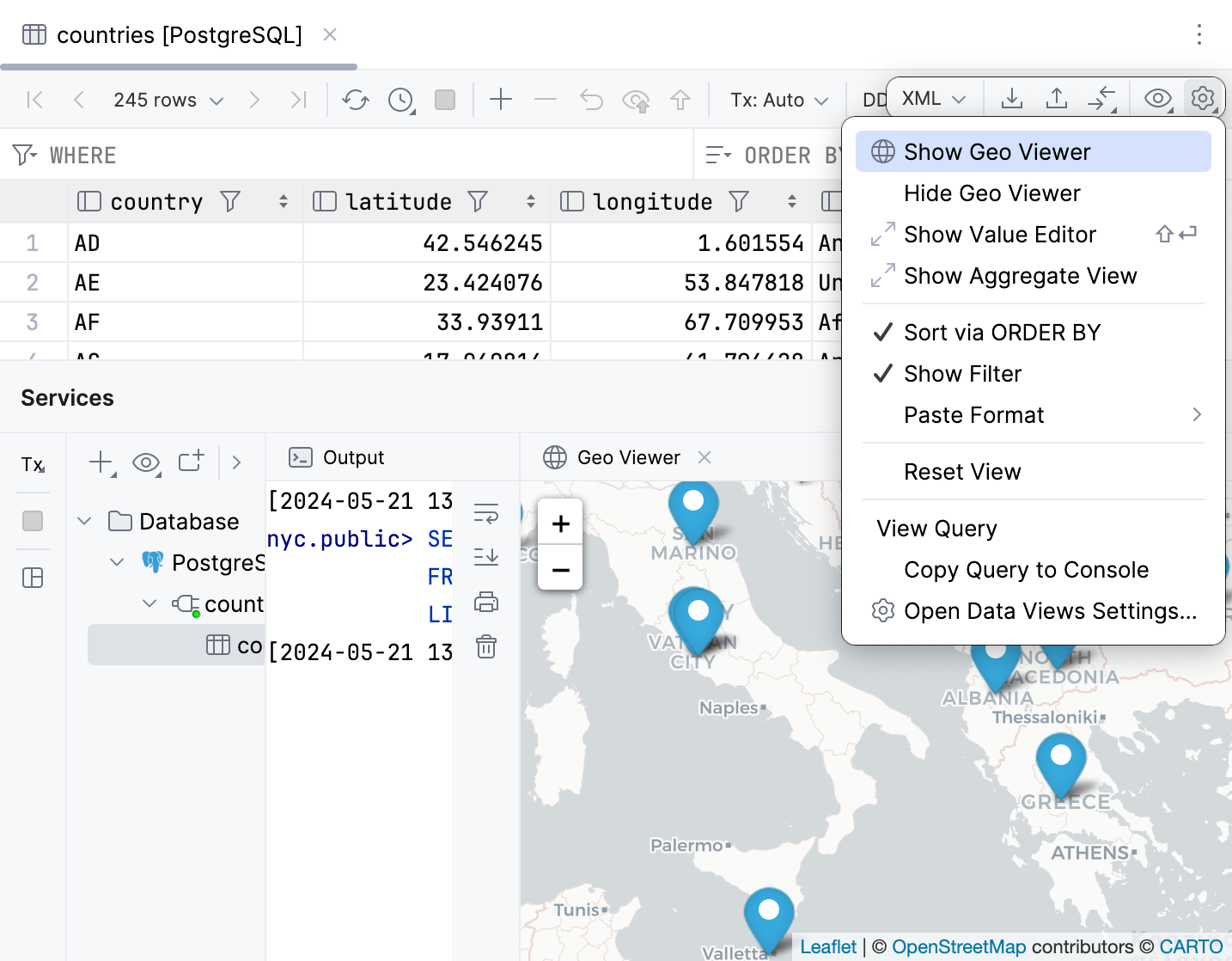Open the 245 rows page size dropdown
Screen dimensions: 1232x961
[168, 100]
